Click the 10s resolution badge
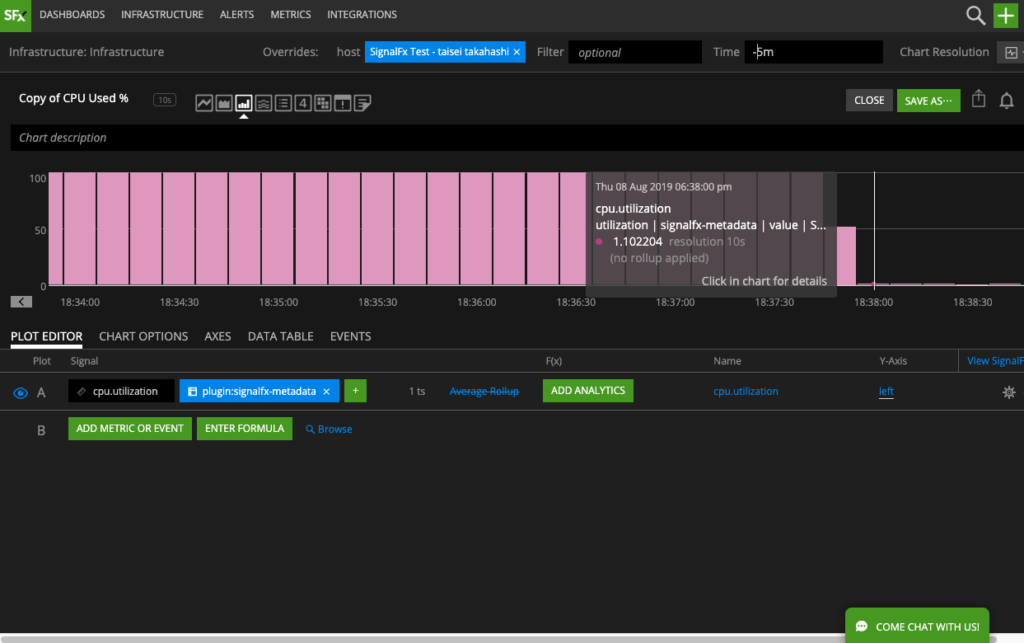Image resolution: width=1024 pixels, height=643 pixels. click(x=165, y=100)
